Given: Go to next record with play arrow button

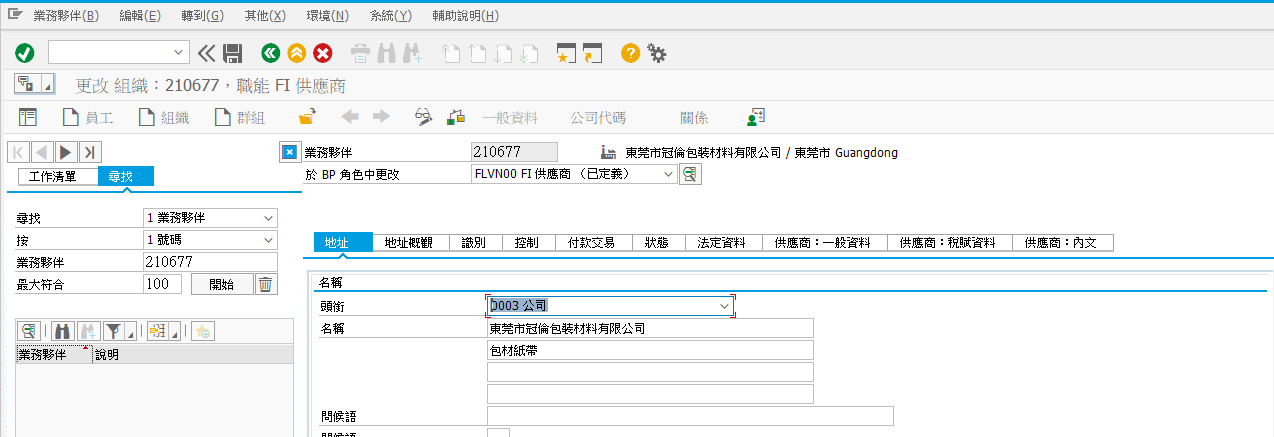Looking at the screenshot, I should point(65,152).
